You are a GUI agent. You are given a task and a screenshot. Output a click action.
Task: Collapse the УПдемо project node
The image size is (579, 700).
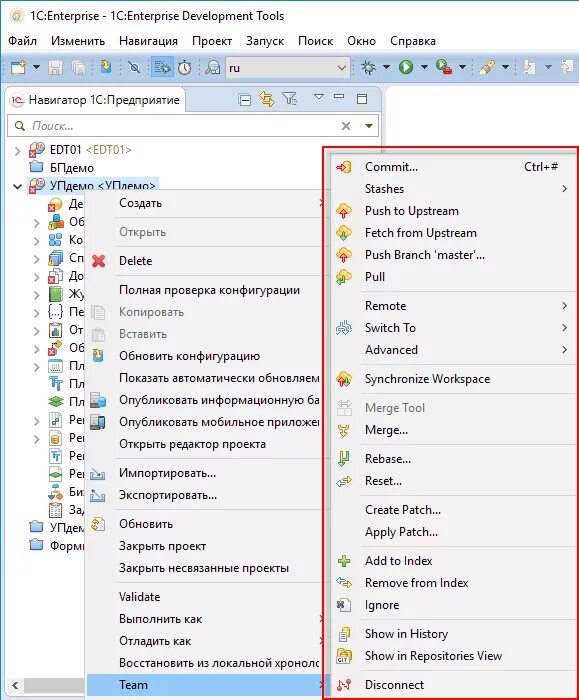click(x=17, y=186)
